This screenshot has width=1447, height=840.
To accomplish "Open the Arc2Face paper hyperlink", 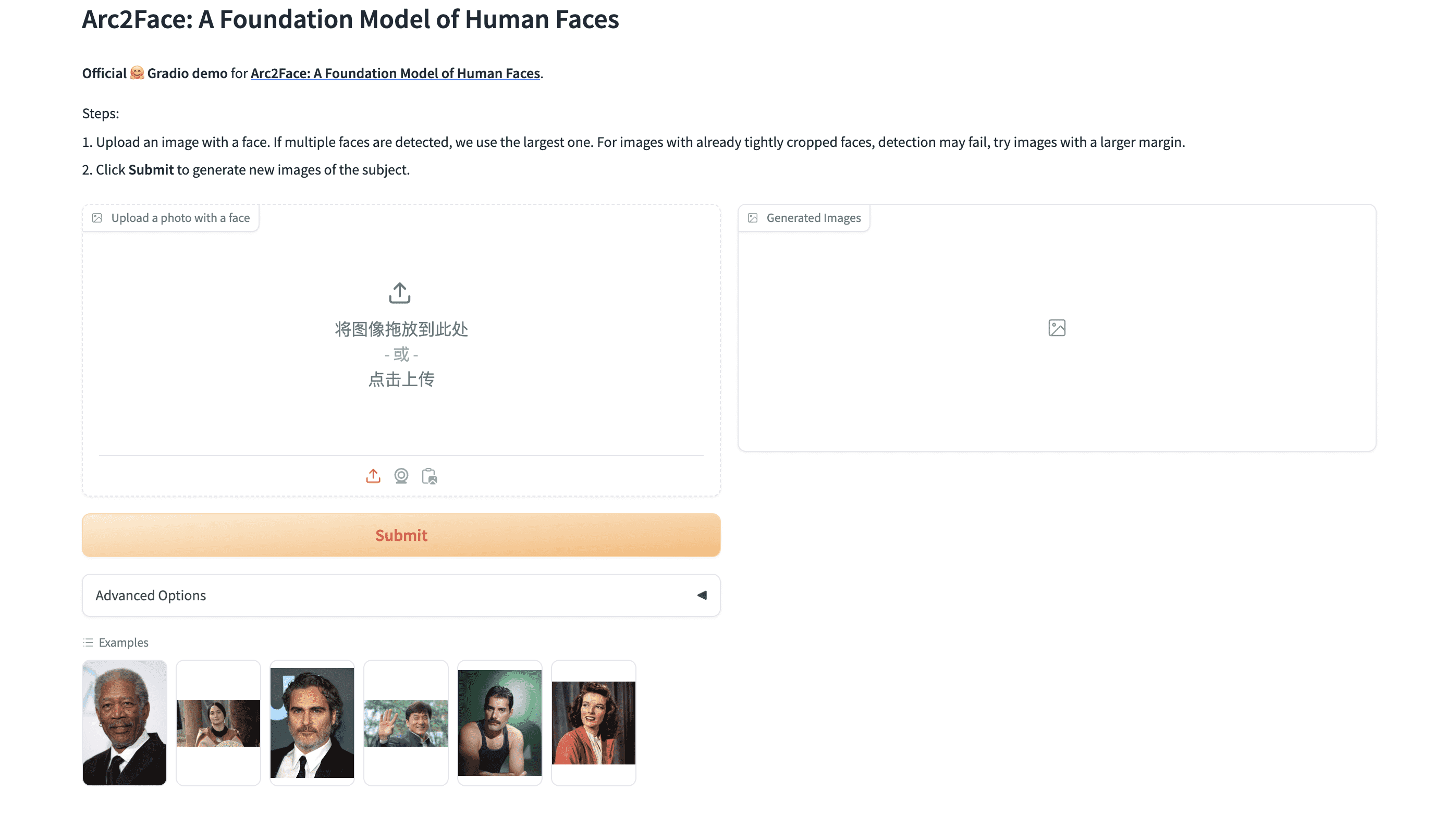I will [395, 73].
